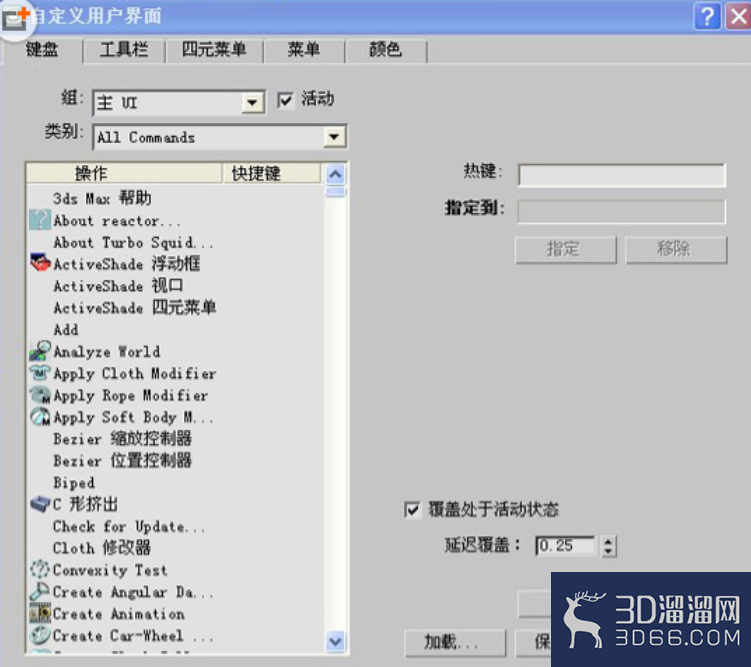Screen dimensions: 751x667
Task: Select the ActiveShade 四元菜单 entry
Action: pos(135,307)
